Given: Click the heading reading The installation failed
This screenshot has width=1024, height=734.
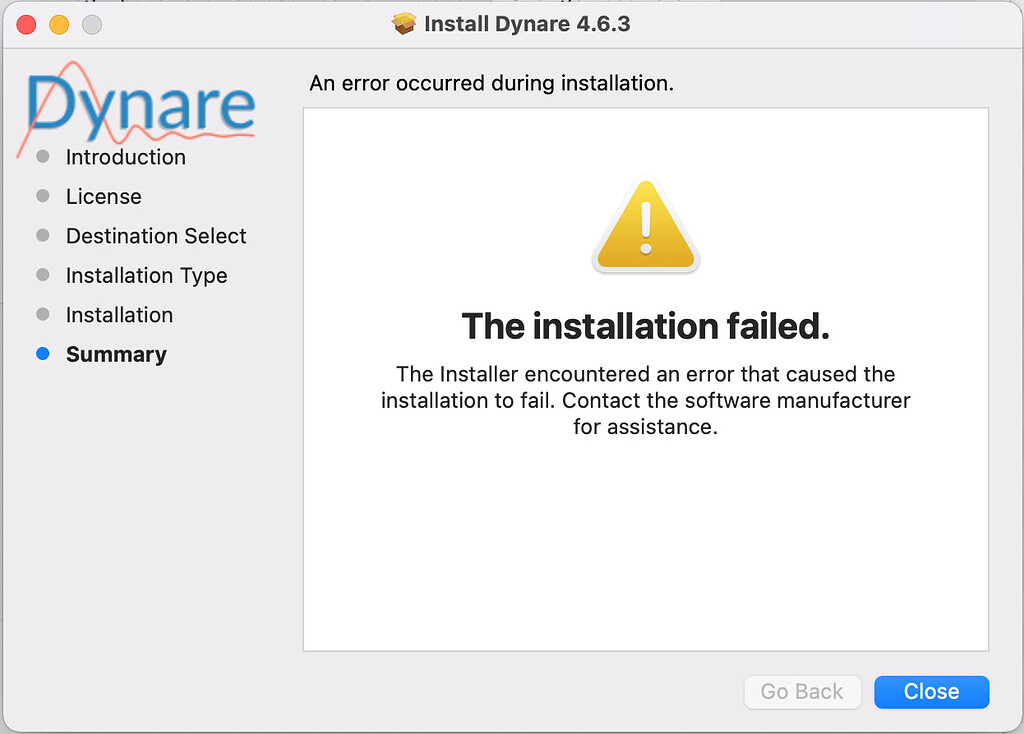Looking at the screenshot, I should pos(645,326).
